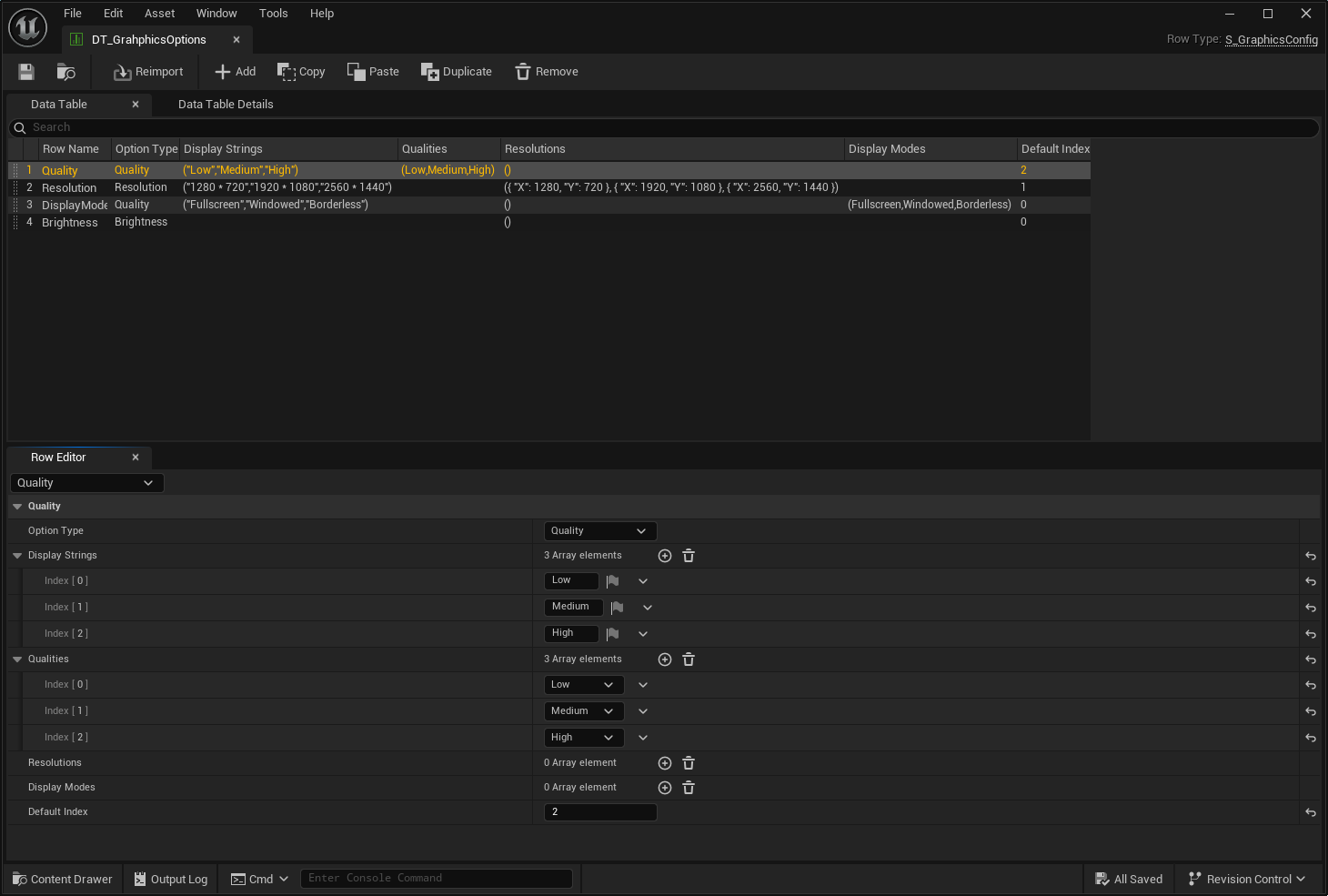Viewport: 1328px width, 896px height.
Task: Empty the Qualities array
Action: coord(689,659)
